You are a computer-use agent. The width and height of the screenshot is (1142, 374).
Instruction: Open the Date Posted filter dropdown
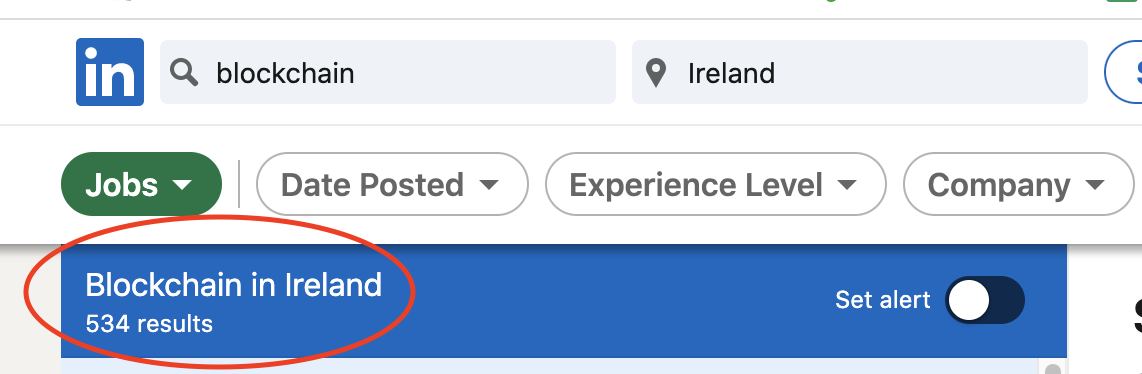coord(392,184)
